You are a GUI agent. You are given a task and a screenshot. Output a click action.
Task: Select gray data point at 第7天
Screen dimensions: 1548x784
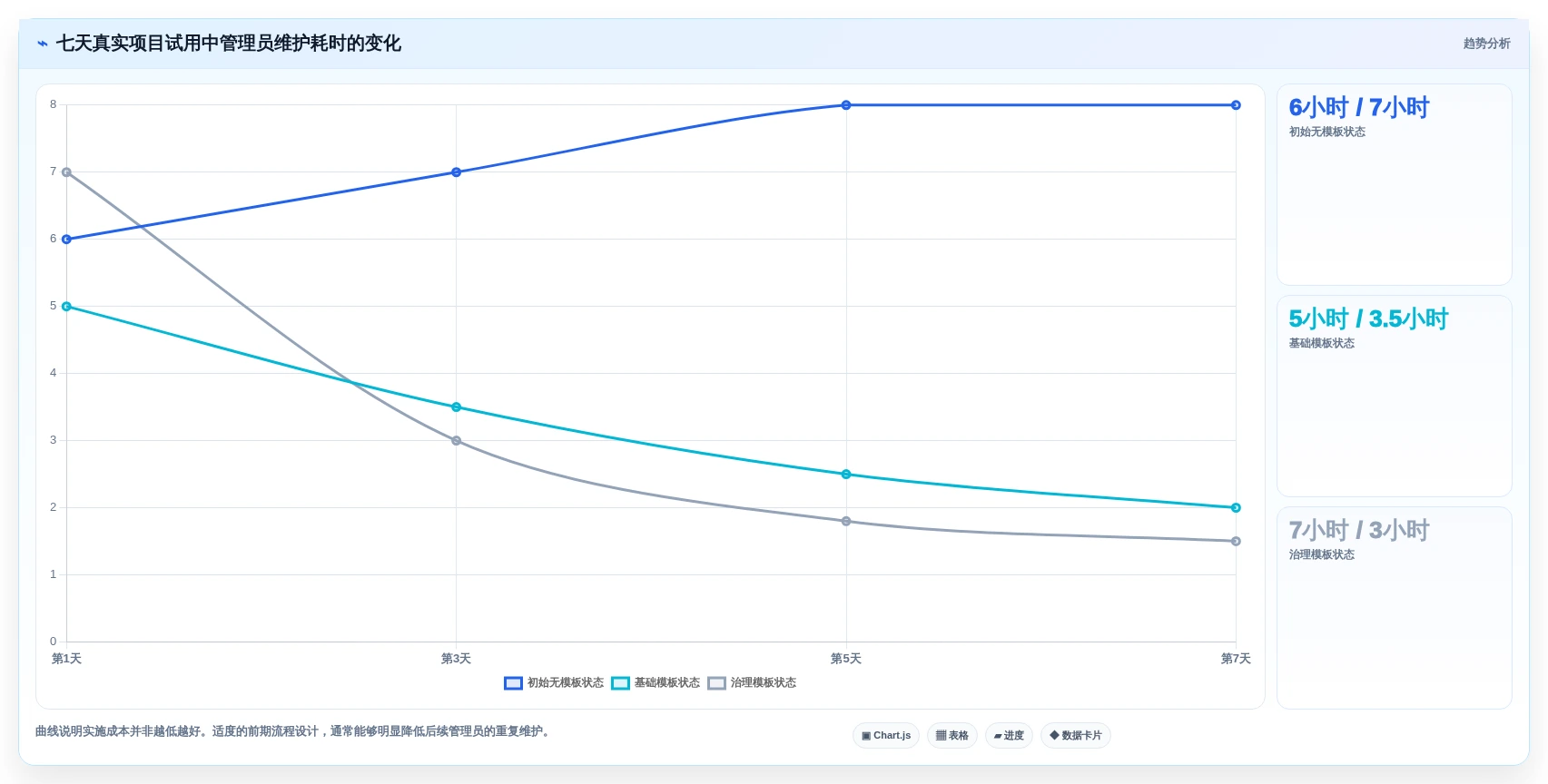[1236, 542]
